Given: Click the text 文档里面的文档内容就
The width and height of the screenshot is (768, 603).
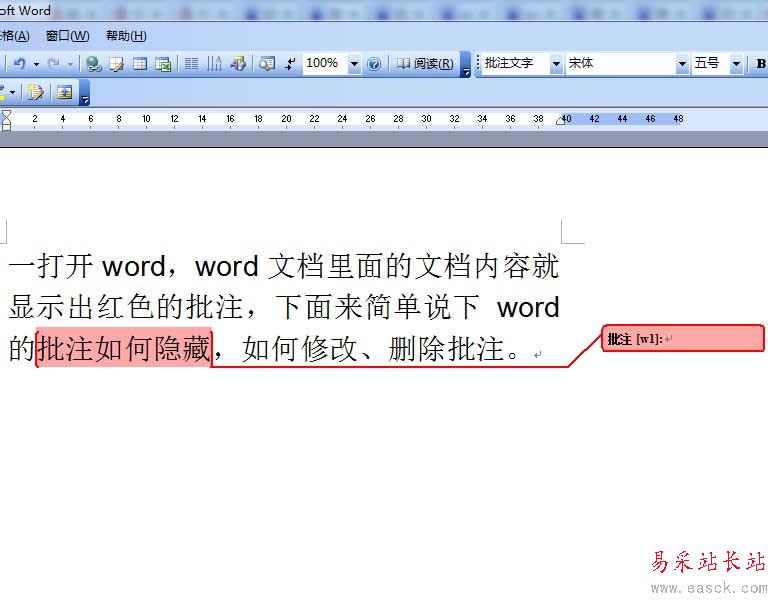Looking at the screenshot, I should pos(413,266).
